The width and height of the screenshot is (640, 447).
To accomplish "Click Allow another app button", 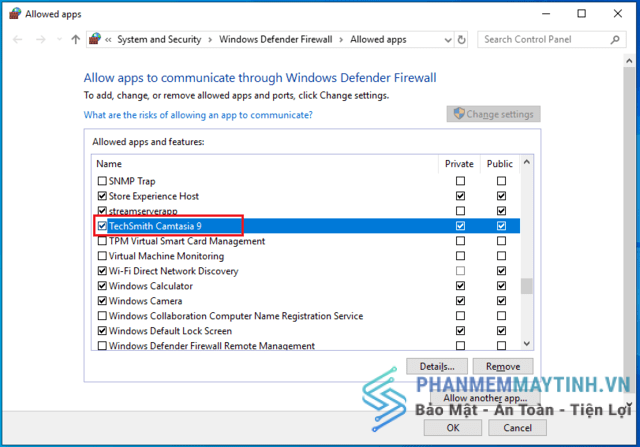I will pyautogui.click(x=485, y=398).
